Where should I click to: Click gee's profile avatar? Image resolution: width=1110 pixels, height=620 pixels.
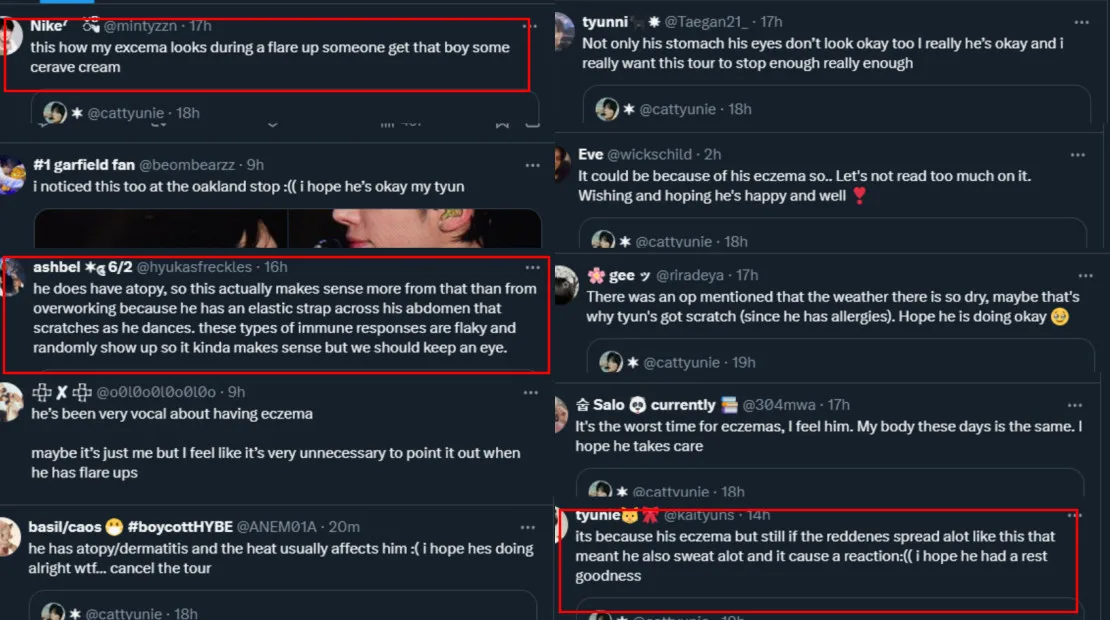[x=565, y=285]
